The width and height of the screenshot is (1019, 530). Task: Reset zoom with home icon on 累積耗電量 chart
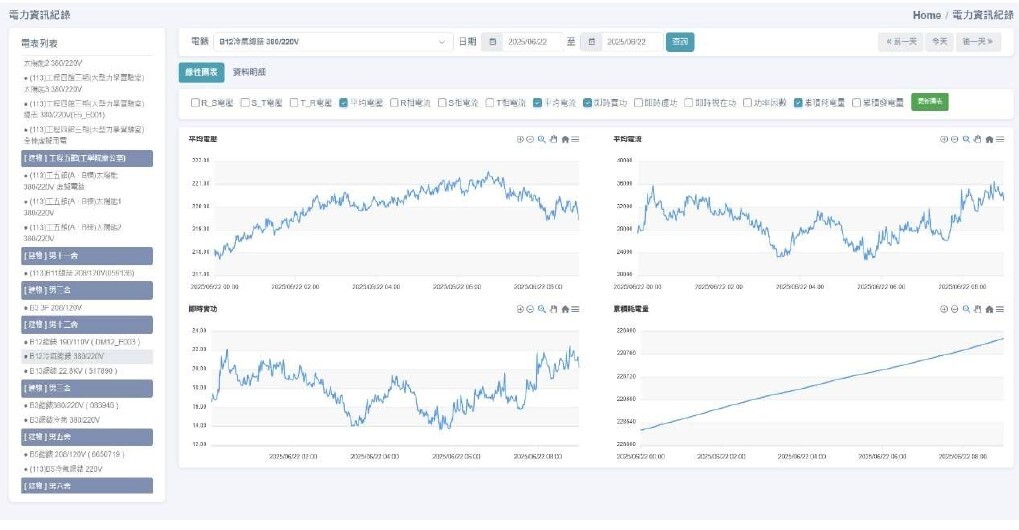point(988,309)
